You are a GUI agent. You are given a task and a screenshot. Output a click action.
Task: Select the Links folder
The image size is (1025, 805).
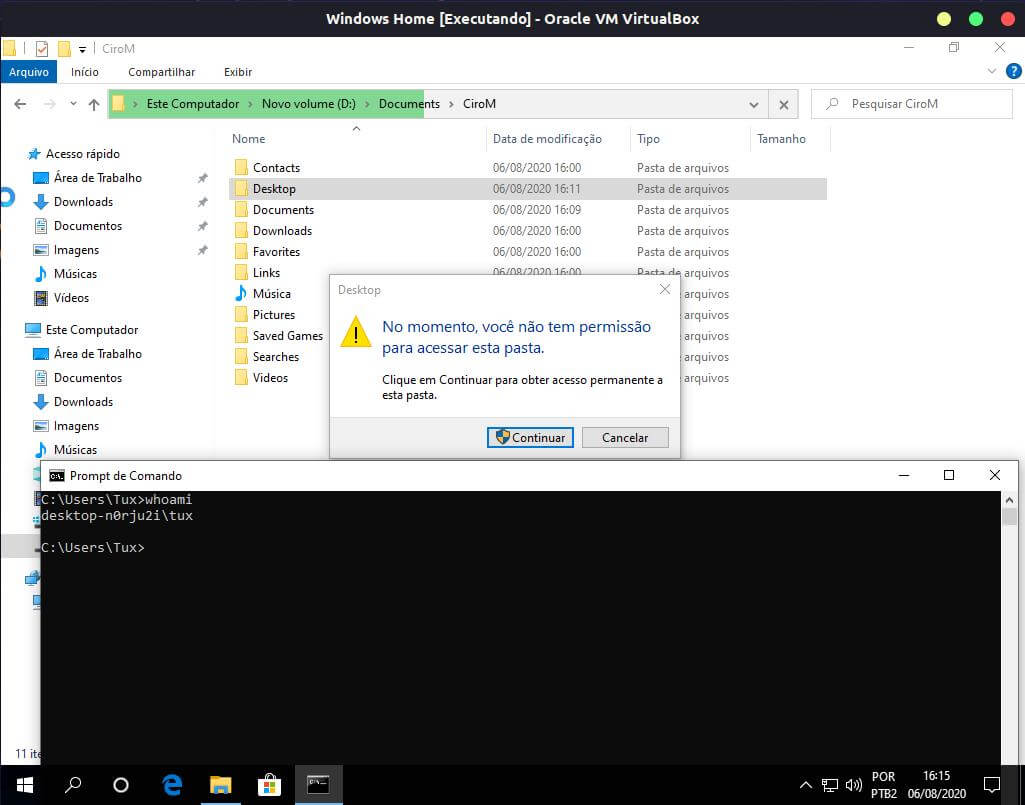(266, 273)
